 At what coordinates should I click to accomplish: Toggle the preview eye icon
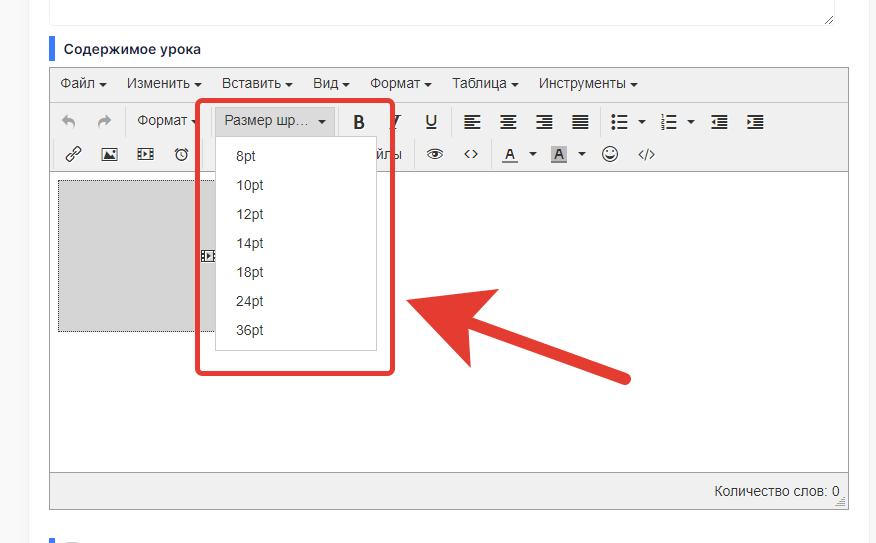click(435, 154)
